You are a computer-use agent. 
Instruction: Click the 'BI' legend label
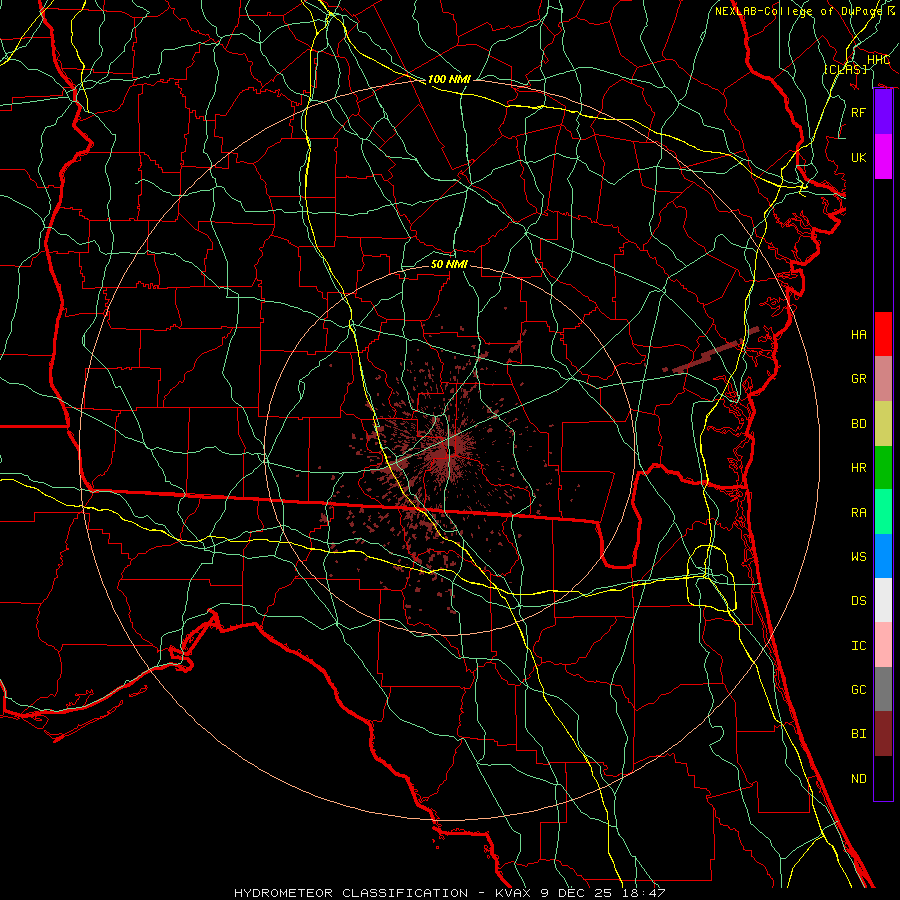pyautogui.click(x=859, y=734)
